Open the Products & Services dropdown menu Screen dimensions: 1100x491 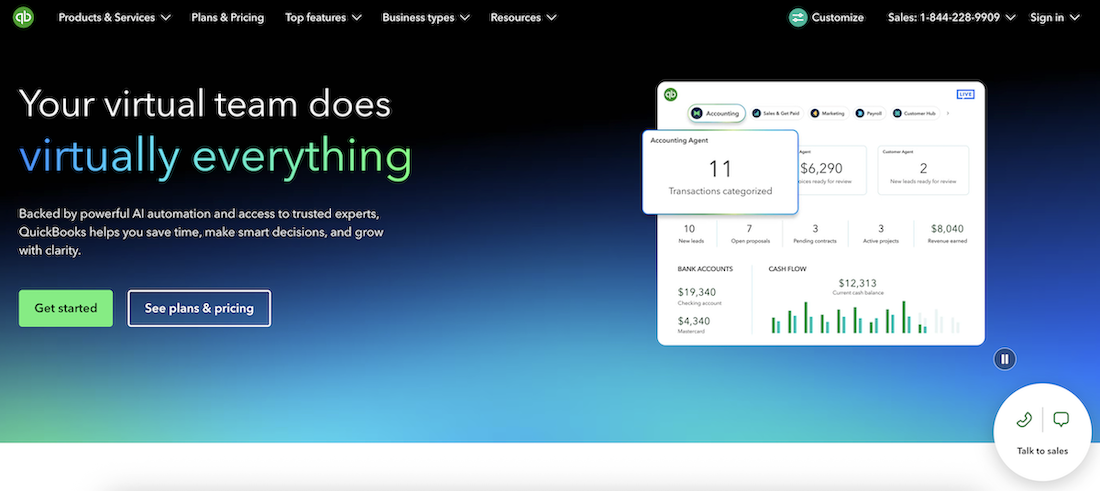(114, 18)
